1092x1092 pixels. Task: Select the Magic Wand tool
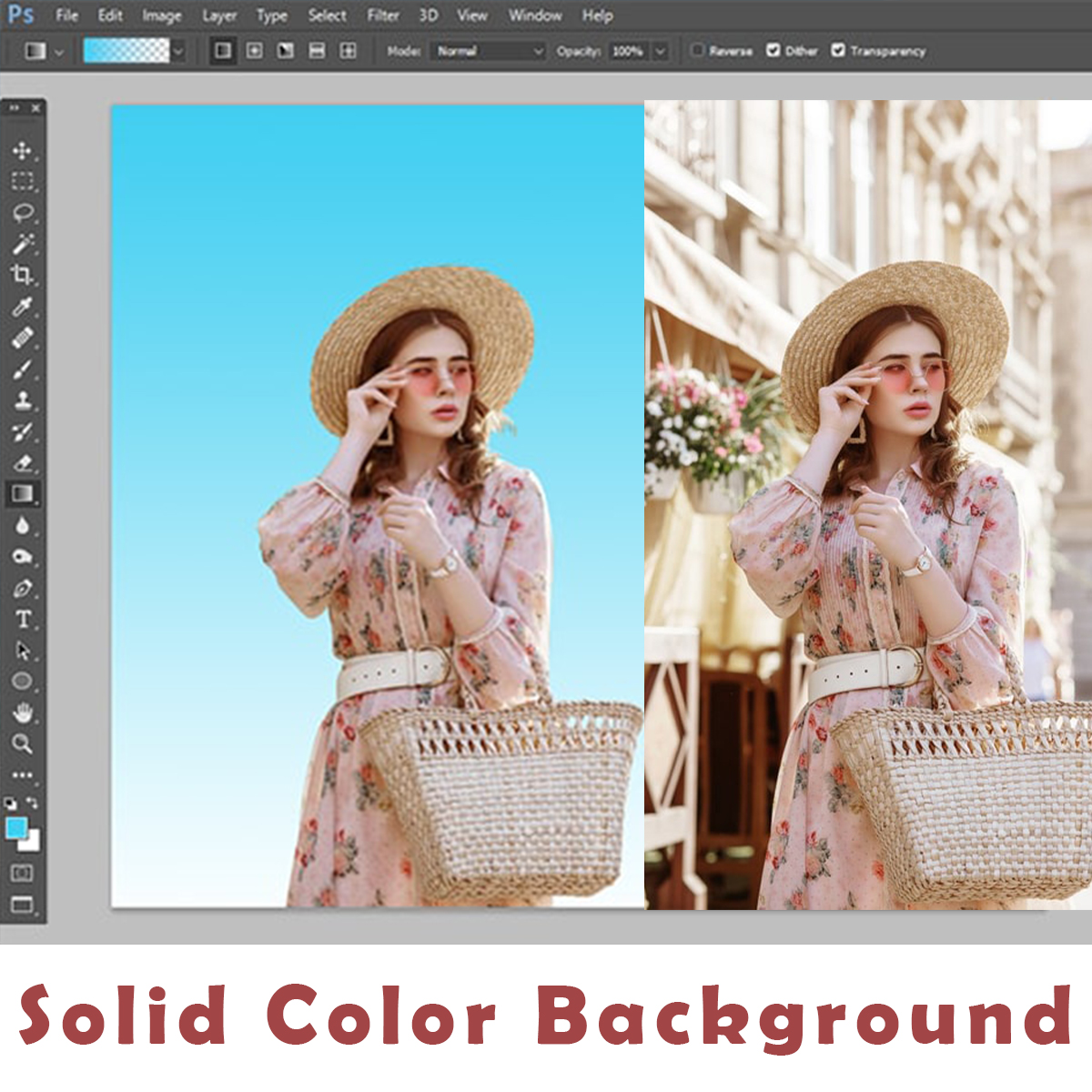pyautogui.click(x=22, y=244)
